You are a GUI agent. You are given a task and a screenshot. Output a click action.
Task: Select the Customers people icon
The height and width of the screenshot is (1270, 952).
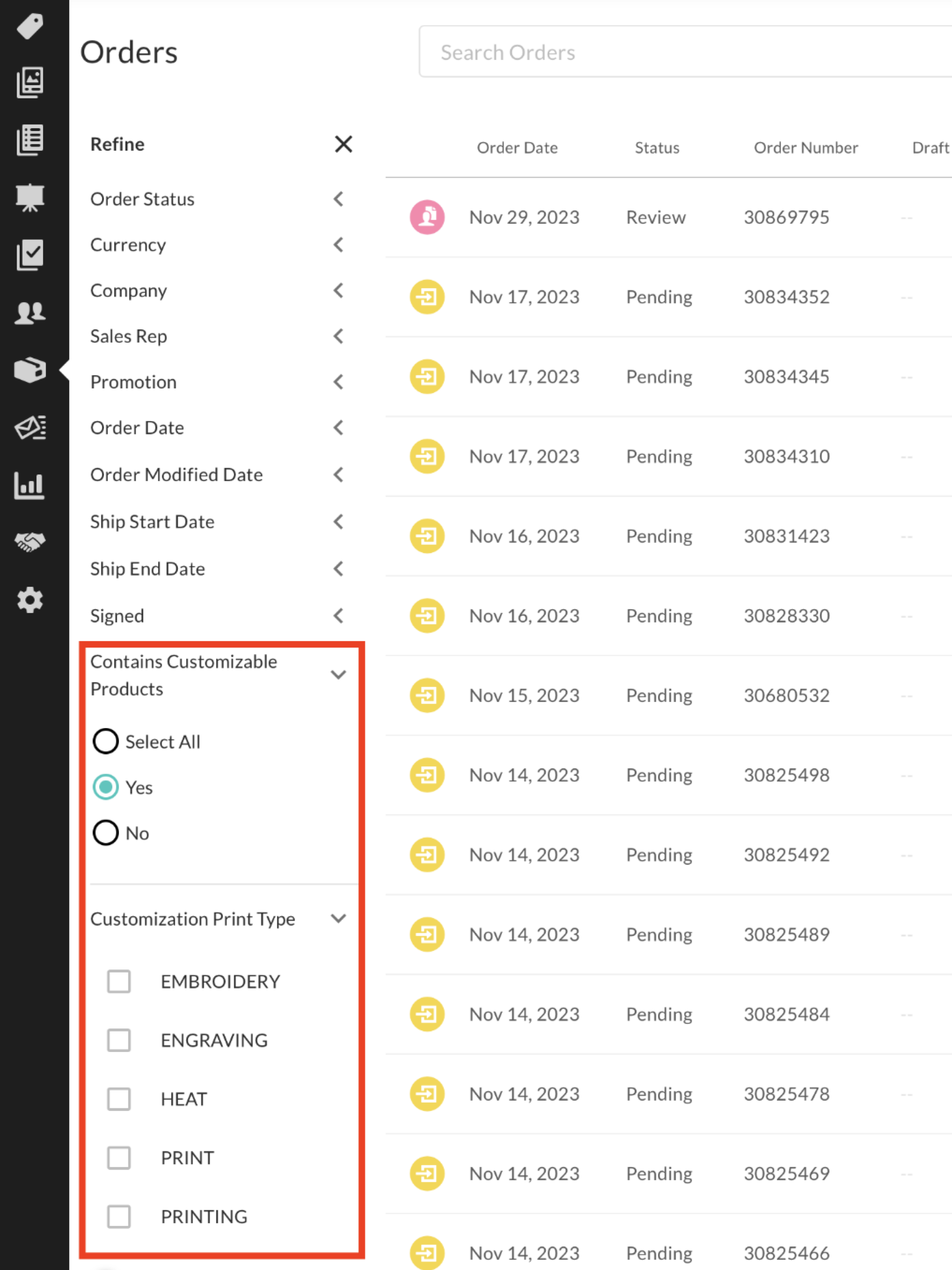[30, 313]
